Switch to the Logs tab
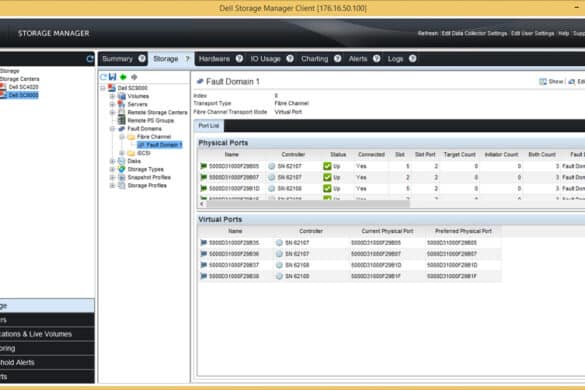The height and width of the screenshot is (390, 585). coord(395,59)
